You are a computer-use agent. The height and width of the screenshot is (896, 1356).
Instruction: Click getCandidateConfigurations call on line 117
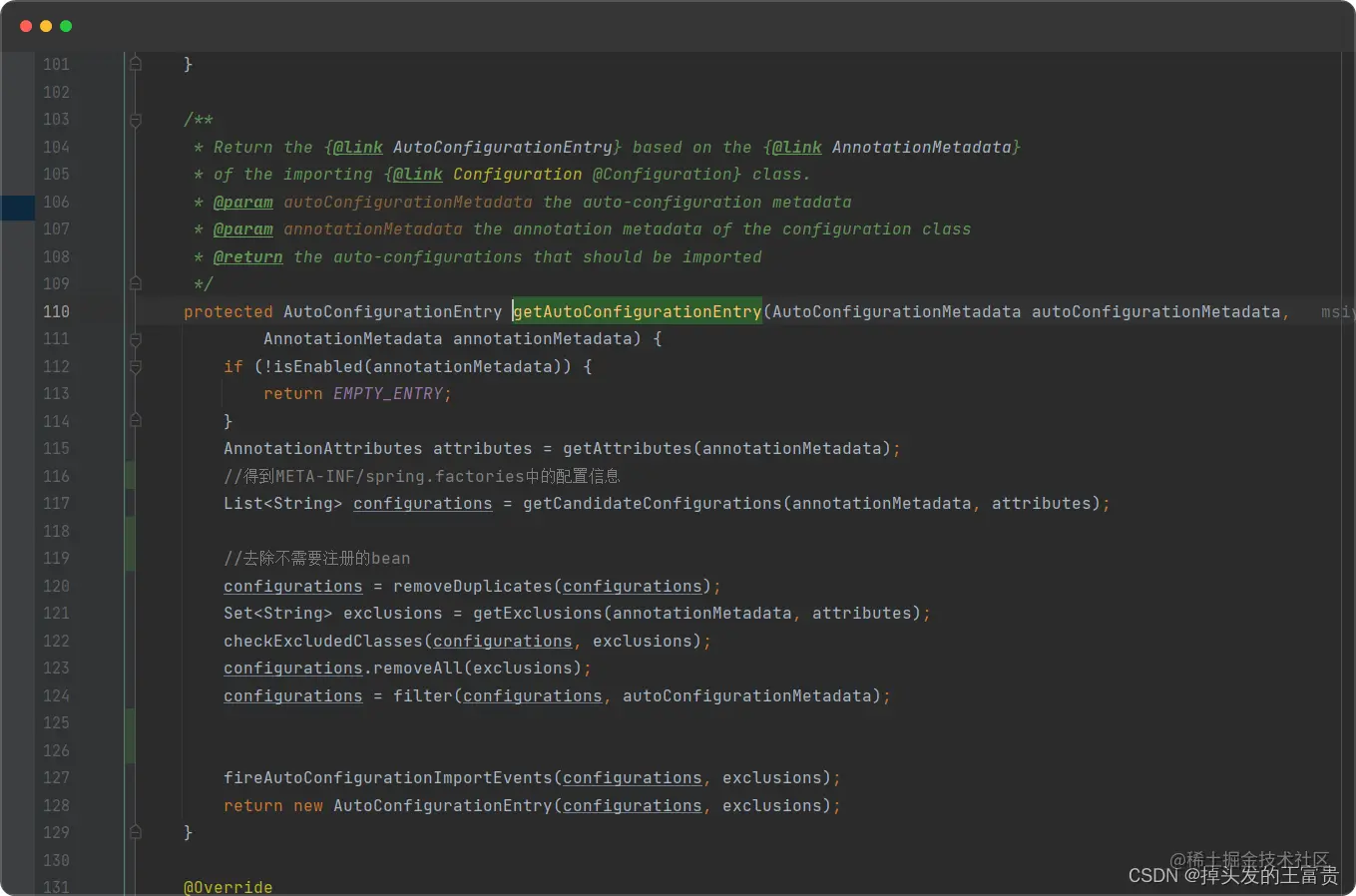(x=652, y=504)
